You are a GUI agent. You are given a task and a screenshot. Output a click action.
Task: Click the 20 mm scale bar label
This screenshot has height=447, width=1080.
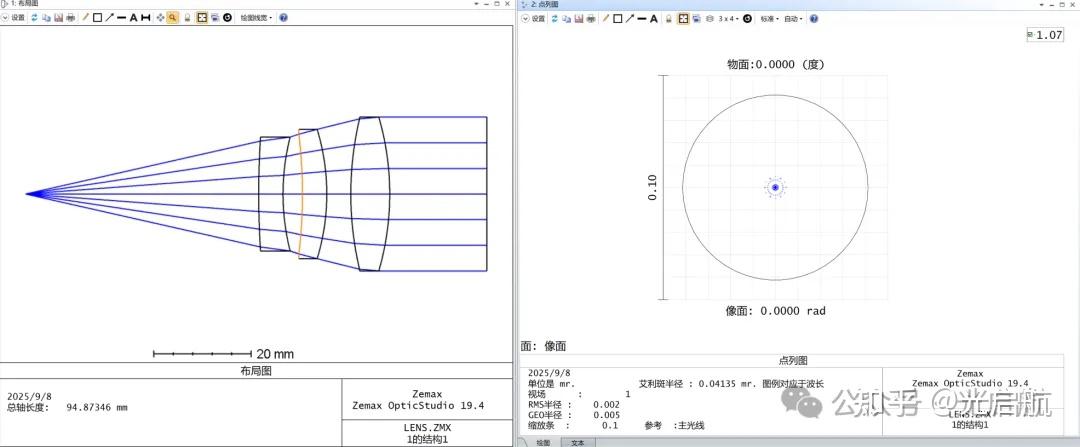tap(275, 354)
